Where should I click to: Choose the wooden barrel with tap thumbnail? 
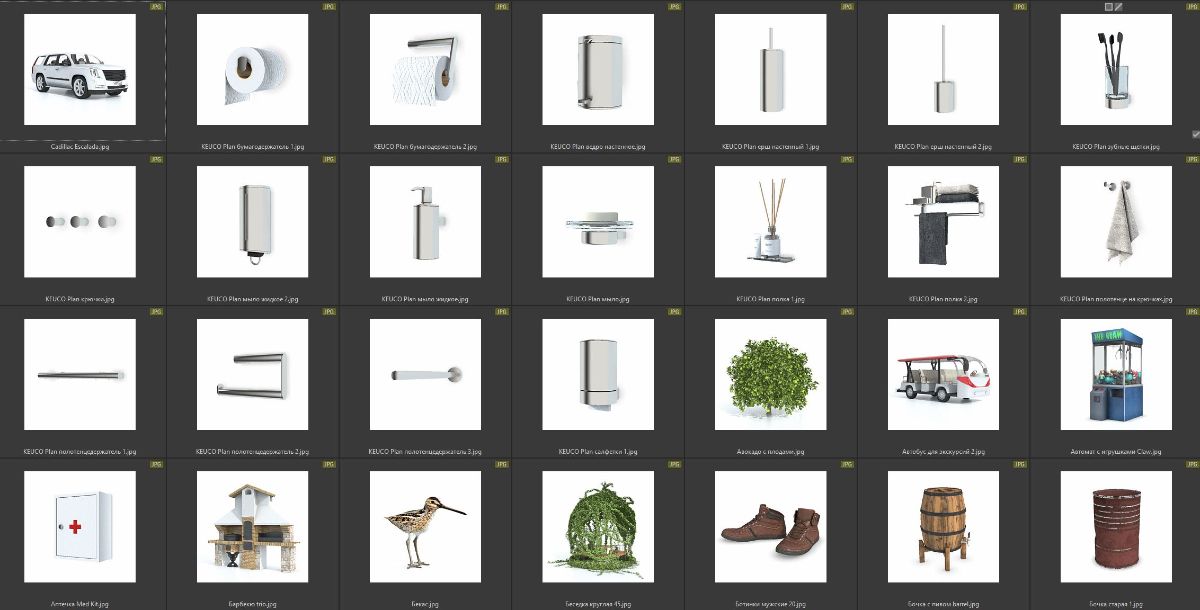[x=943, y=527]
